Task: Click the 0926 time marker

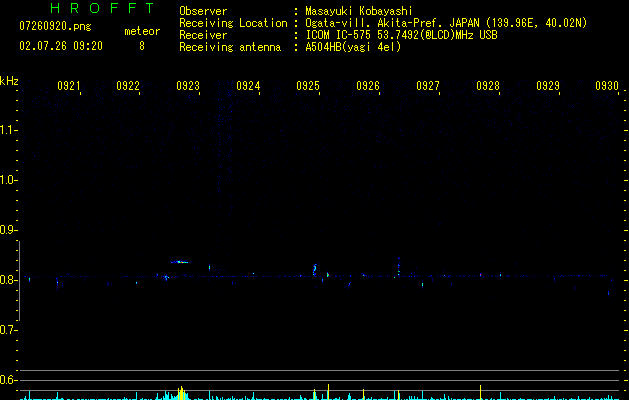Action: coord(368,86)
